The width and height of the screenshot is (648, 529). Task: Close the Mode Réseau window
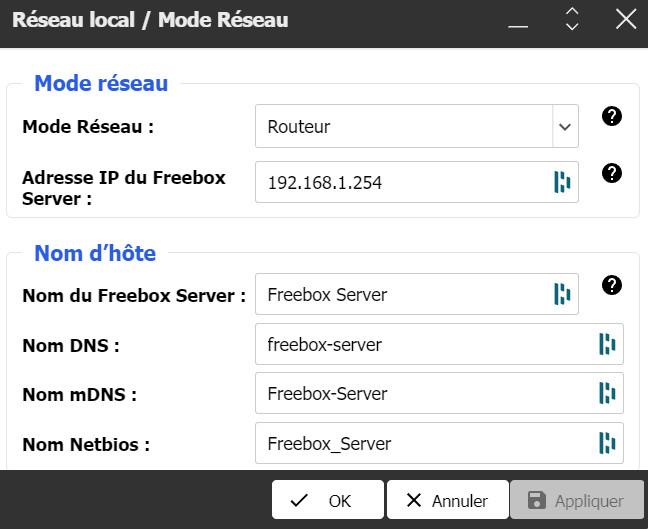626,19
